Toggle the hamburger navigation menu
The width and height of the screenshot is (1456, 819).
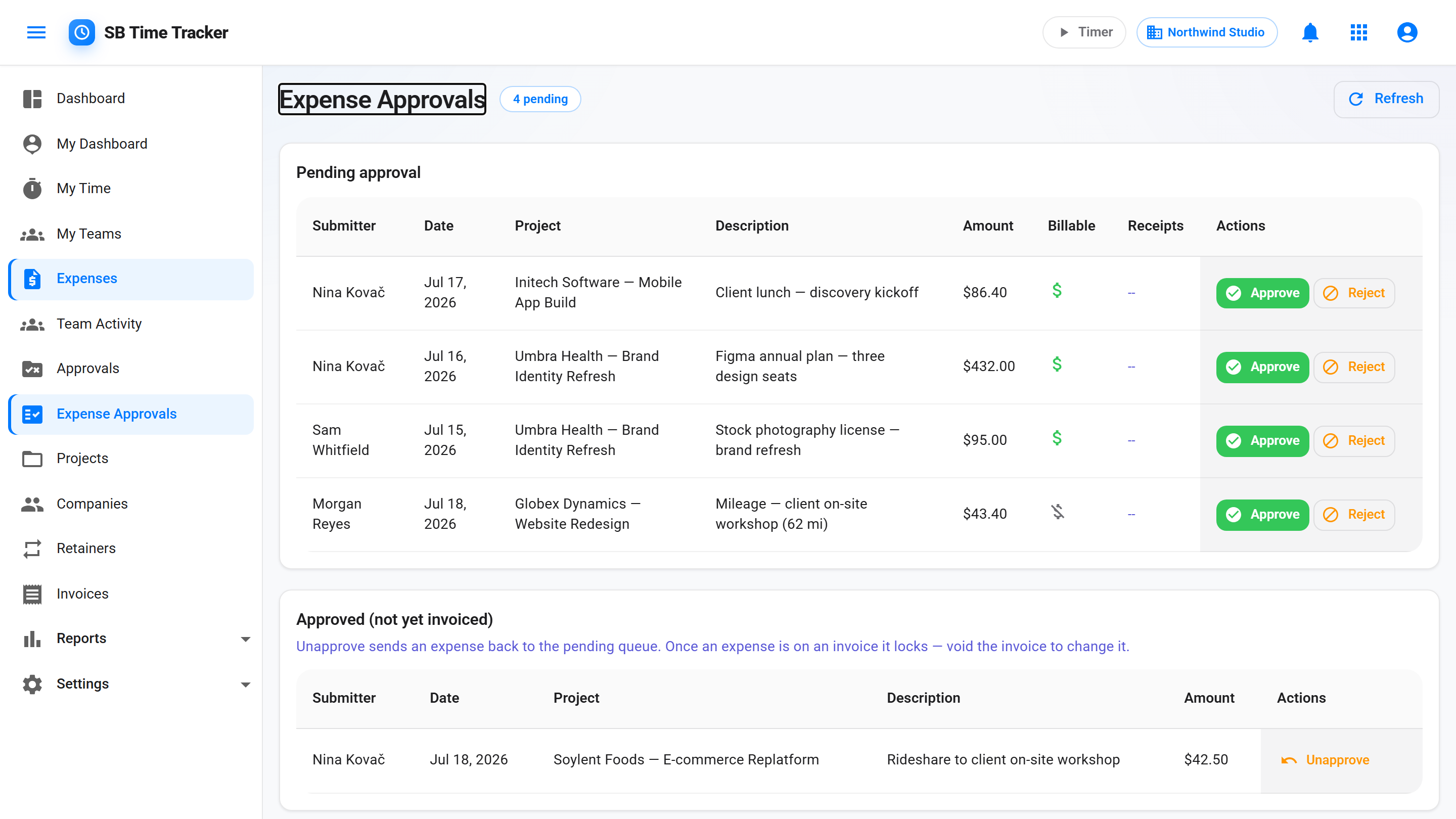[36, 32]
